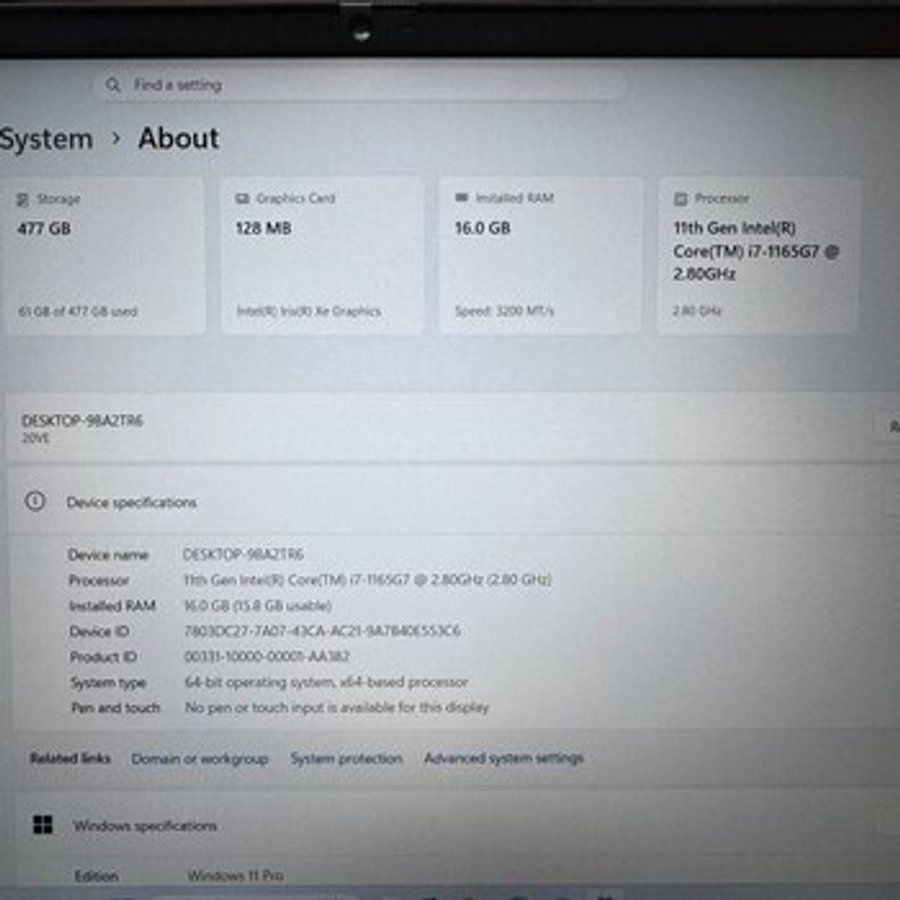Click 'Speed: 3200 MT/s' text
Image resolution: width=900 pixels, height=900 pixels.
pyautogui.click(x=505, y=311)
